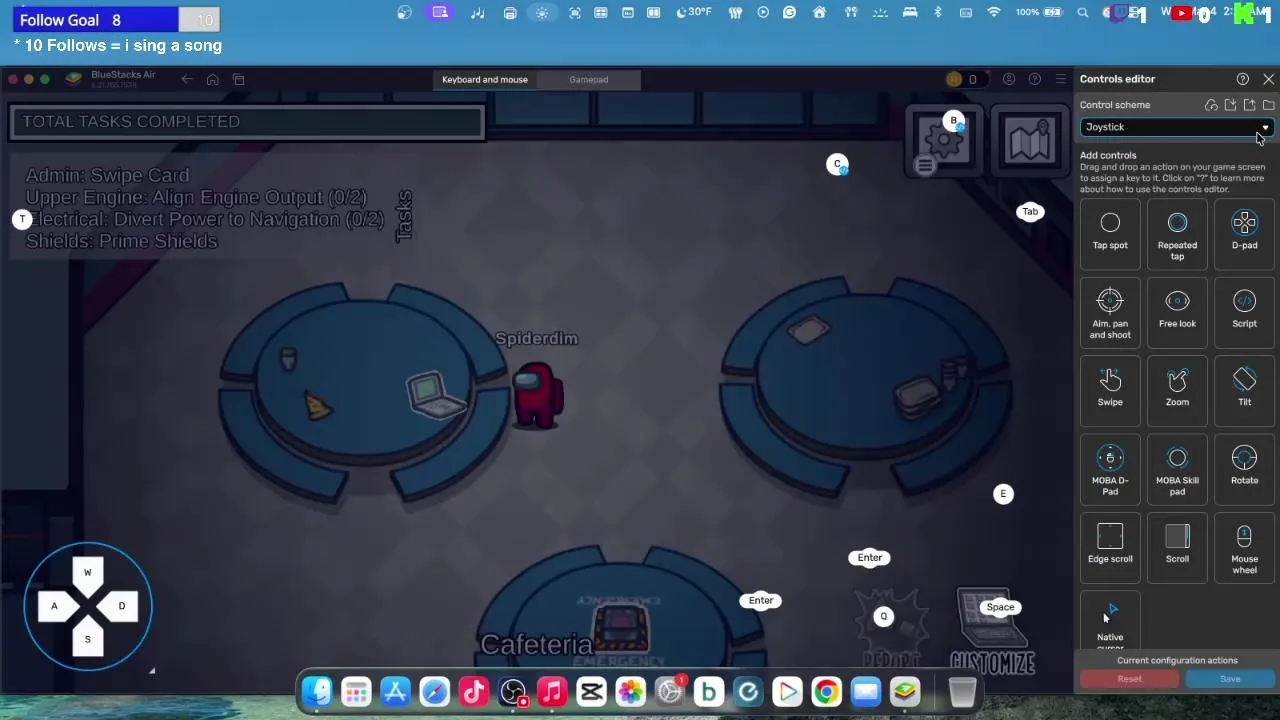Click the BlueStacks back arrow
Viewport: 1280px width, 720px height.
tap(186, 79)
